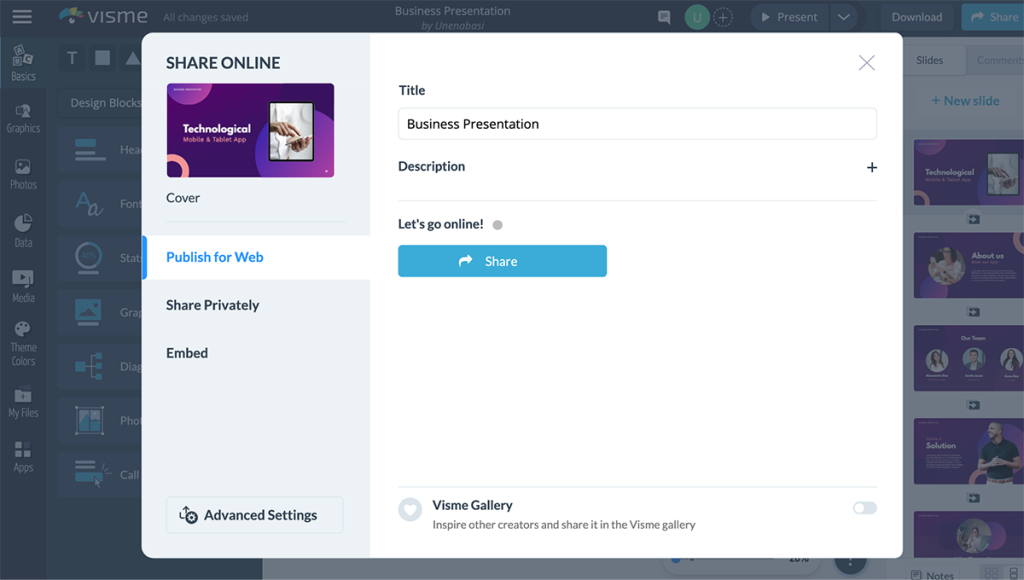1024x580 pixels.
Task: Open the Present dropdown arrow
Action: click(844, 17)
